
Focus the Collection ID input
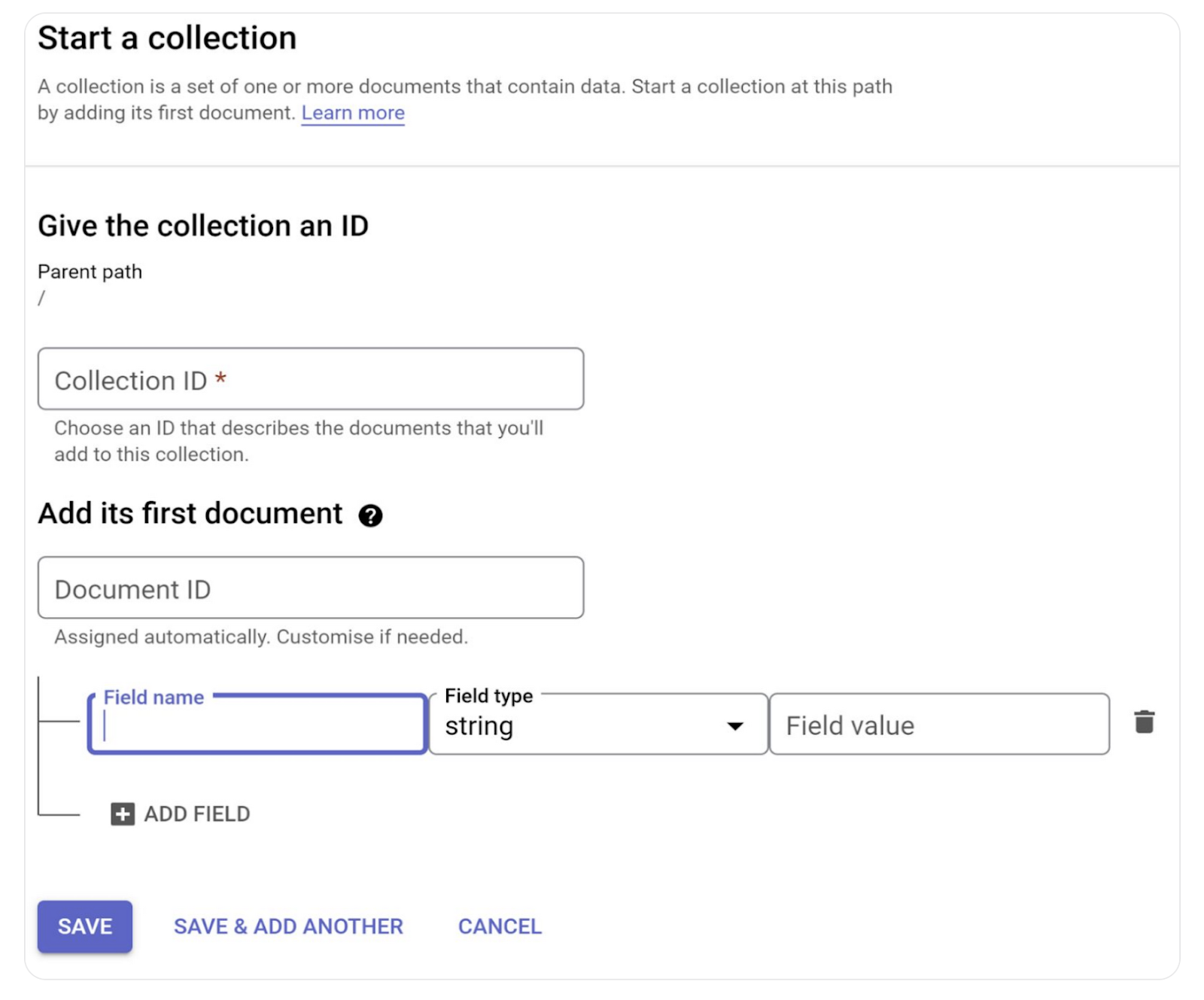coord(311,379)
